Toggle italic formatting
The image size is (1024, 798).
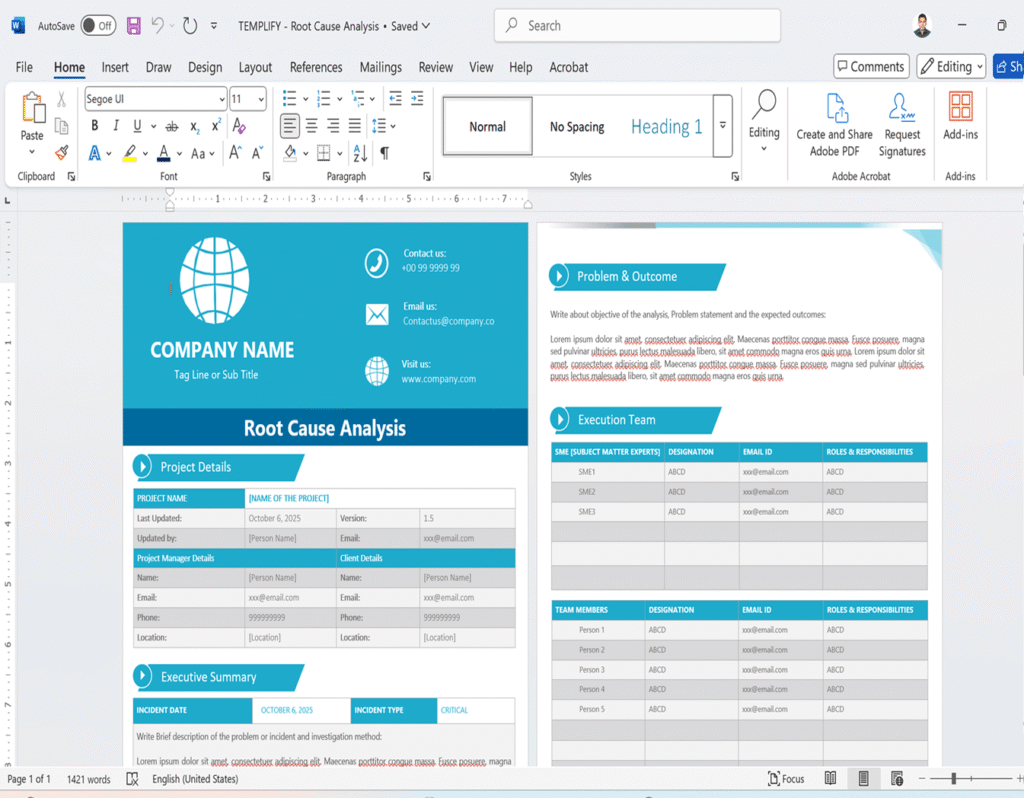(x=116, y=126)
